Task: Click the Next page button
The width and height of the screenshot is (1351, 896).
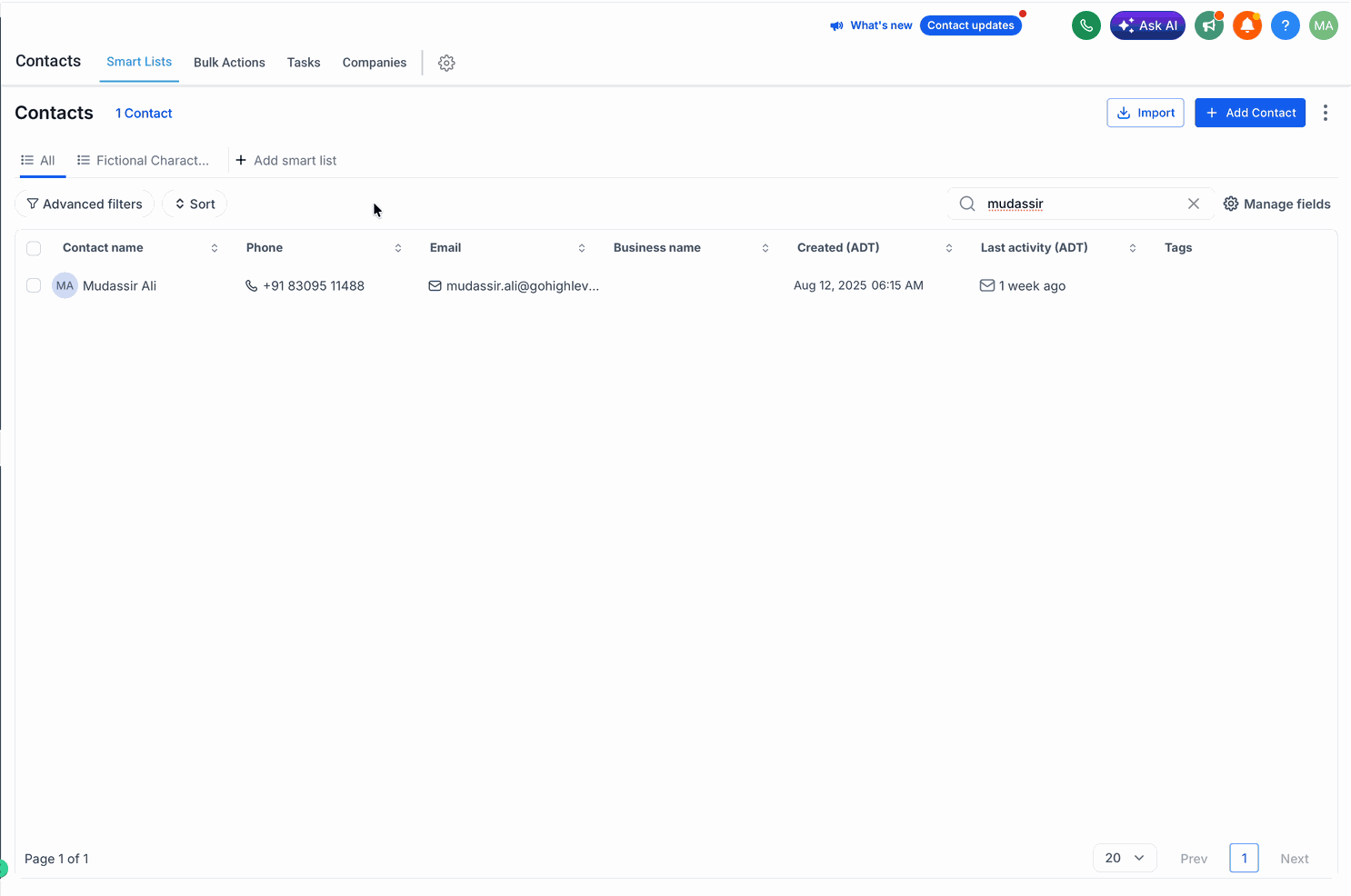Action: pyautogui.click(x=1295, y=859)
